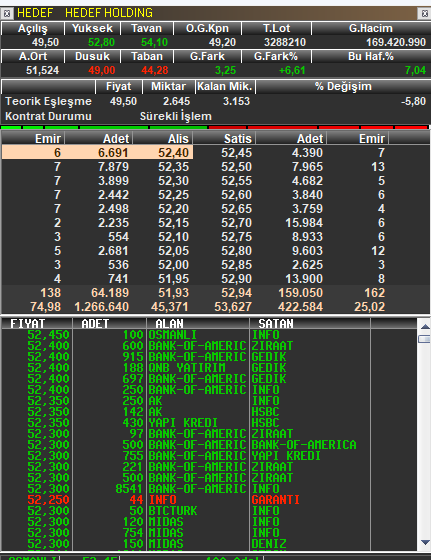The height and width of the screenshot is (560, 431).
Task: Click the Bu Haf.% header
Action: 371,56
